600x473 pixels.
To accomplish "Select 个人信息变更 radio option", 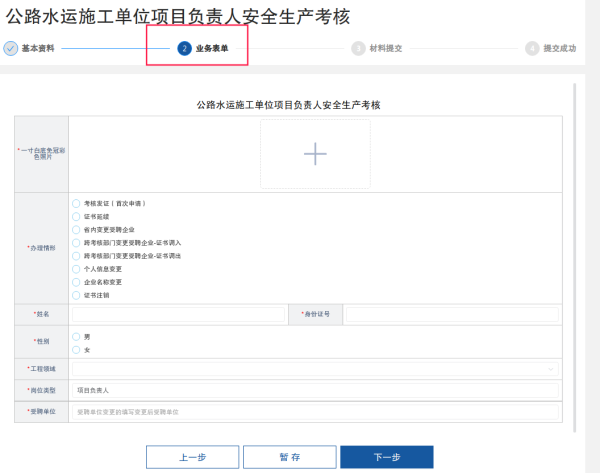I will 76,269.
